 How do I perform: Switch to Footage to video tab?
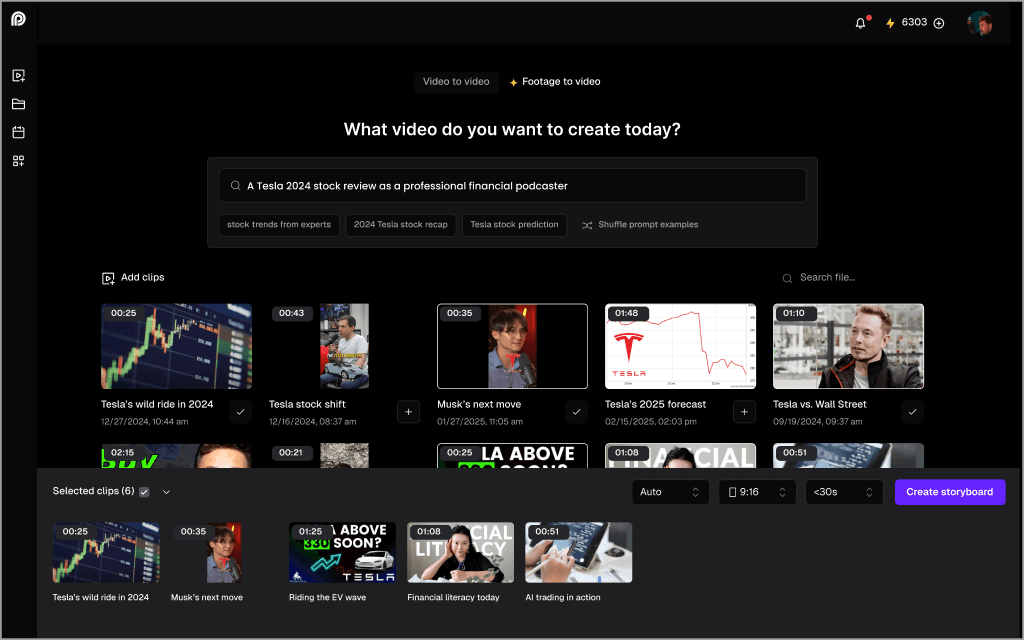pyautogui.click(x=554, y=82)
